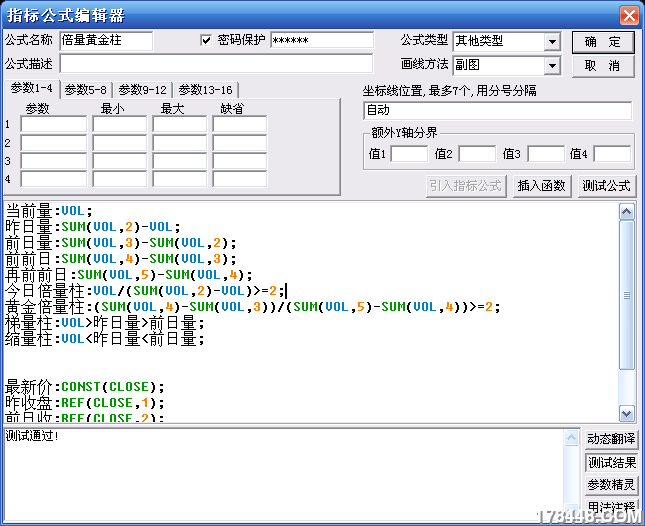Switch to the 参数13-16 tab

click(205, 90)
